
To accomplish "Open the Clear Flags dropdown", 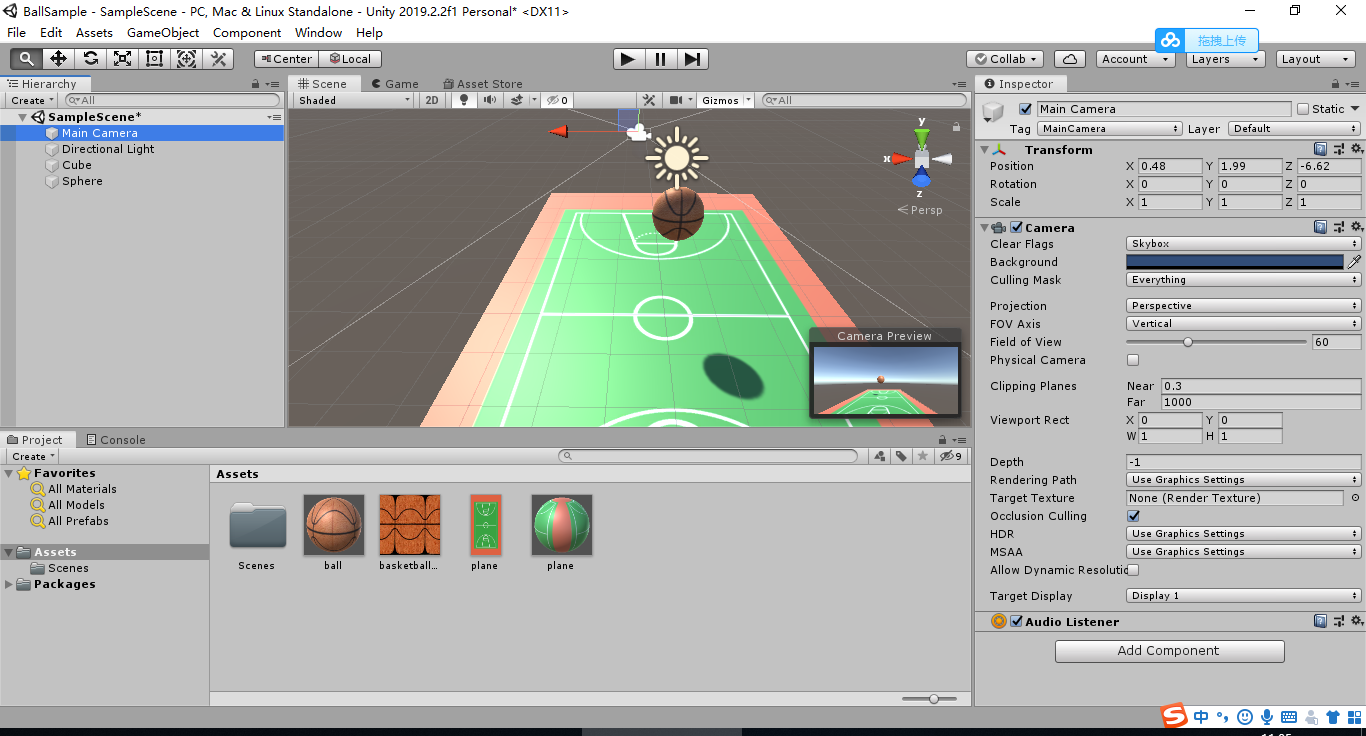I will [x=1242, y=243].
